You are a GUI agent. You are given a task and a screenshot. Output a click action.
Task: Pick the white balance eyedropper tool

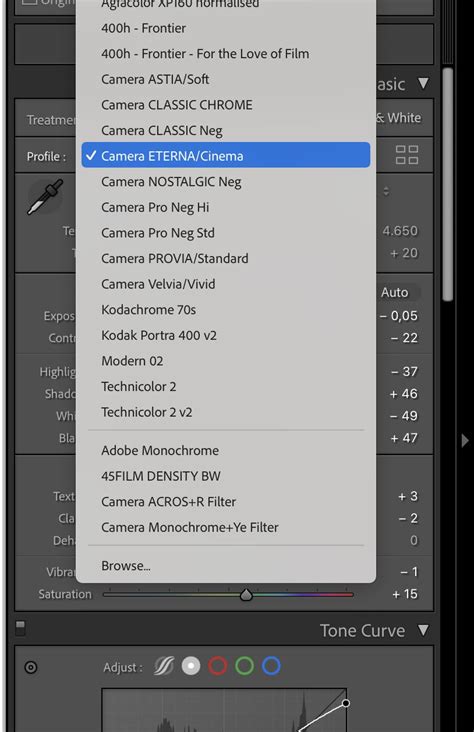(x=45, y=197)
